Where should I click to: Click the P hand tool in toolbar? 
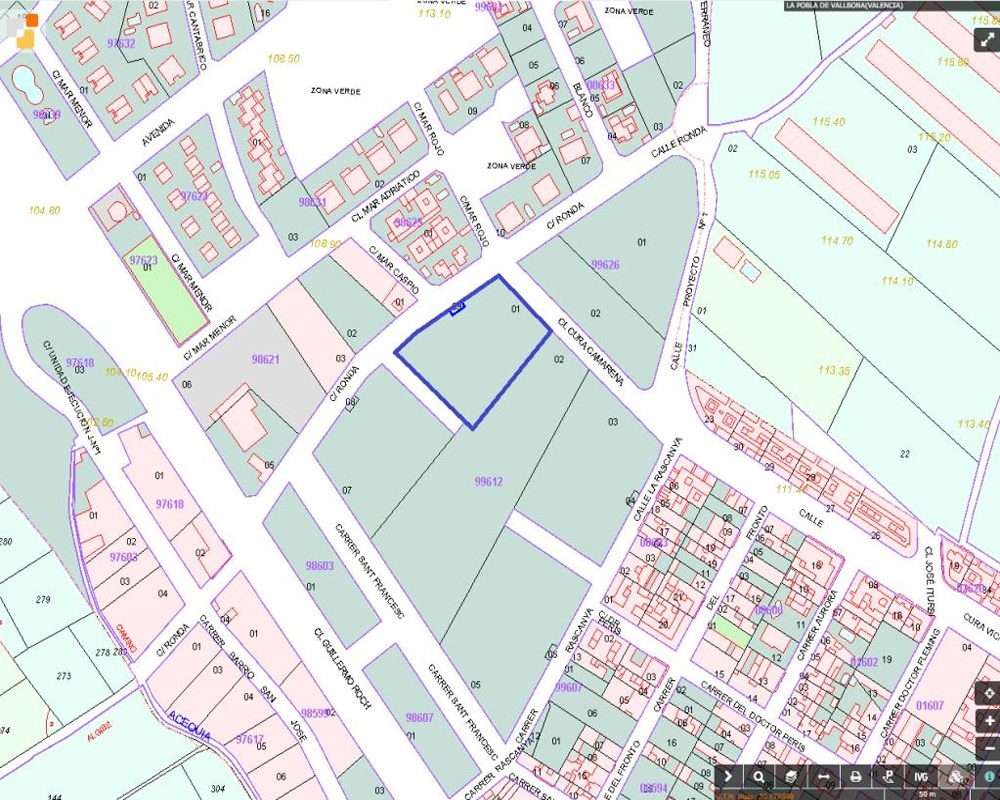click(888, 776)
